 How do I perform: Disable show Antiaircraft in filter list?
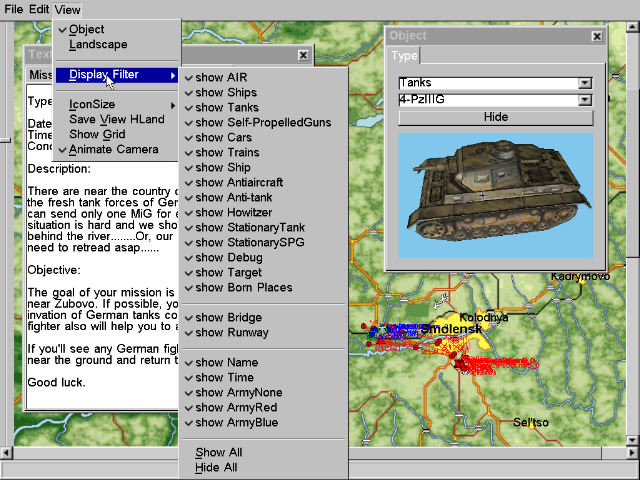click(x=239, y=182)
